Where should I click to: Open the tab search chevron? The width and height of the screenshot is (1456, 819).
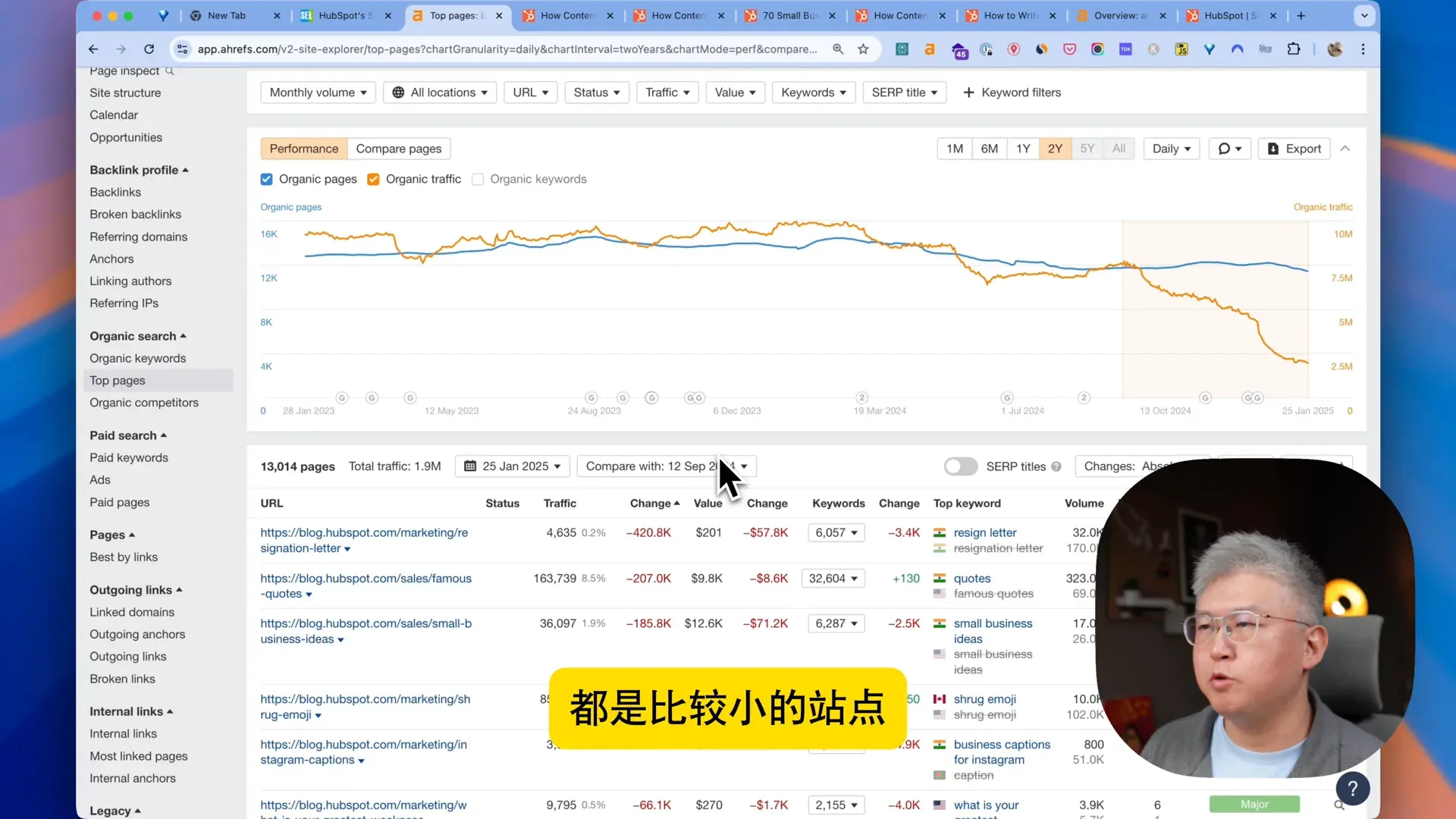(x=1364, y=15)
